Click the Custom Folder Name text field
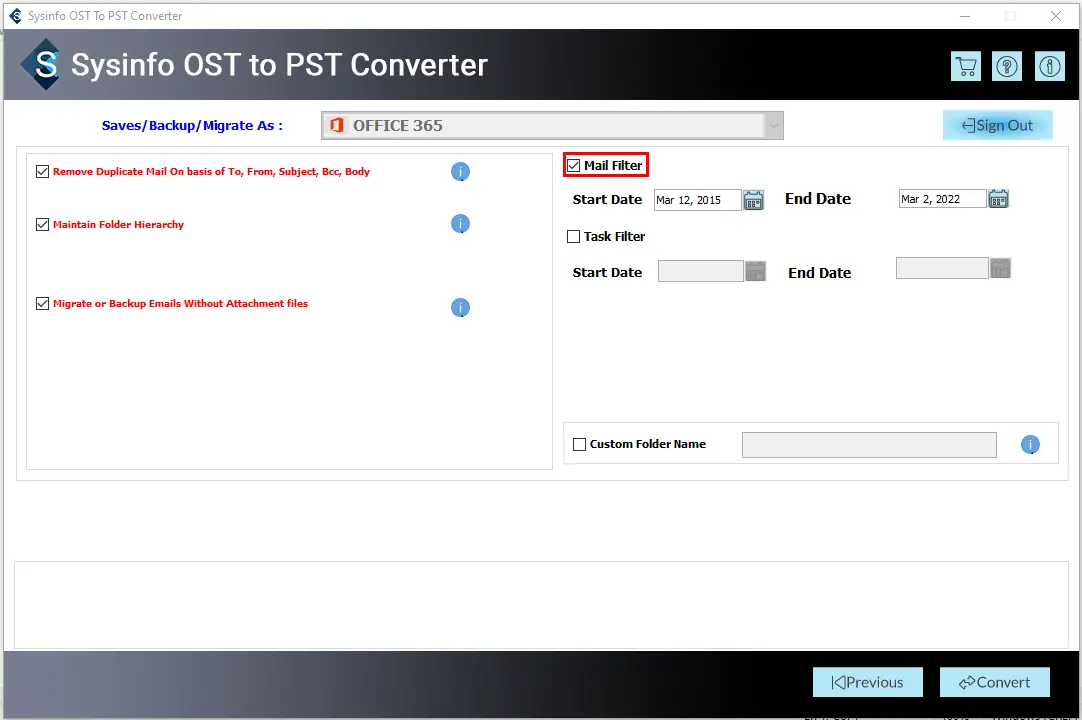 click(x=869, y=445)
